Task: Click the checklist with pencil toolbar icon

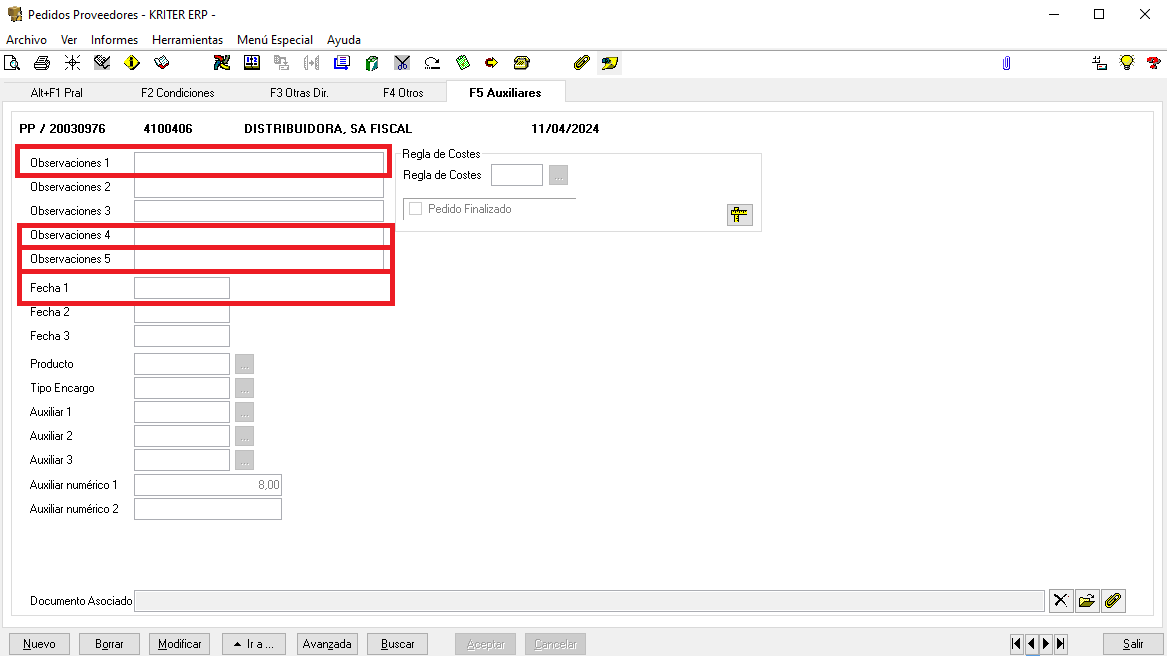Action: click(102, 63)
